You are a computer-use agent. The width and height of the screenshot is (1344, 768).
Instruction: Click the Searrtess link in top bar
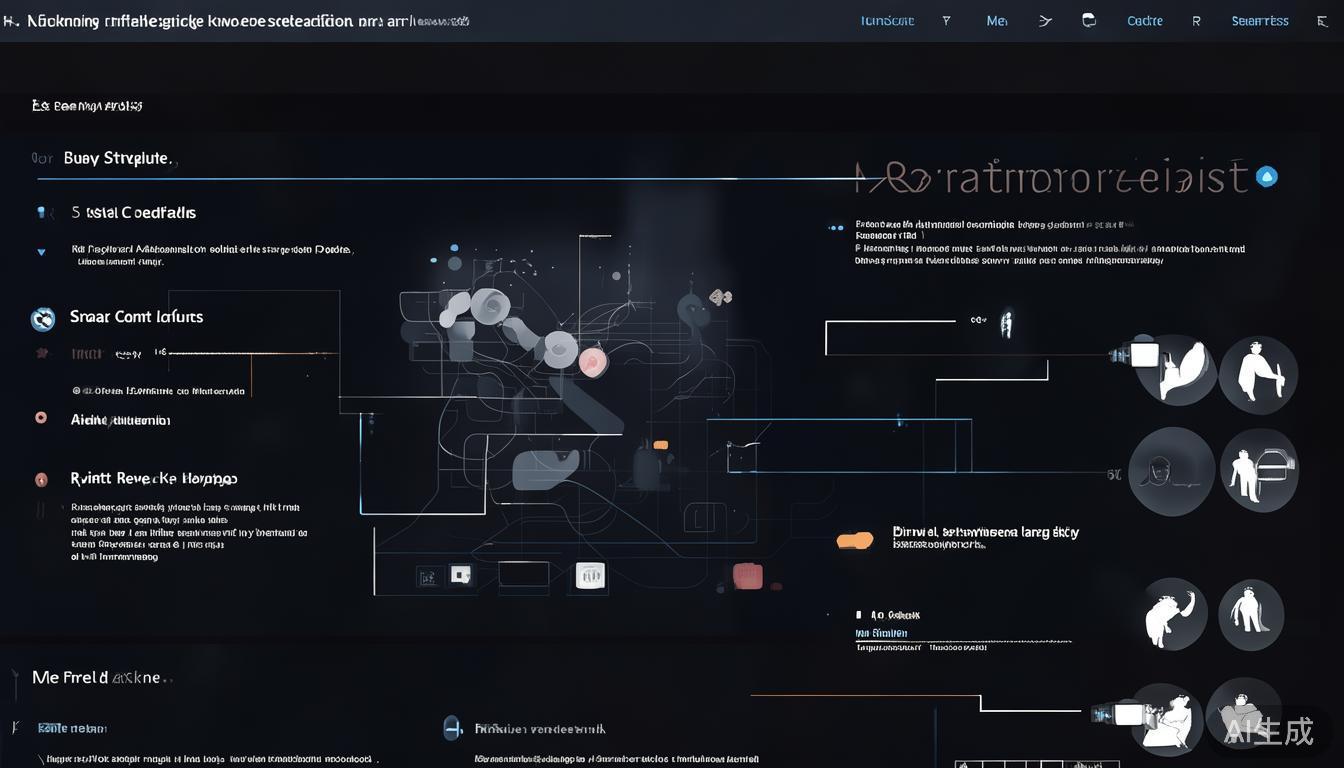(x=1259, y=20)
